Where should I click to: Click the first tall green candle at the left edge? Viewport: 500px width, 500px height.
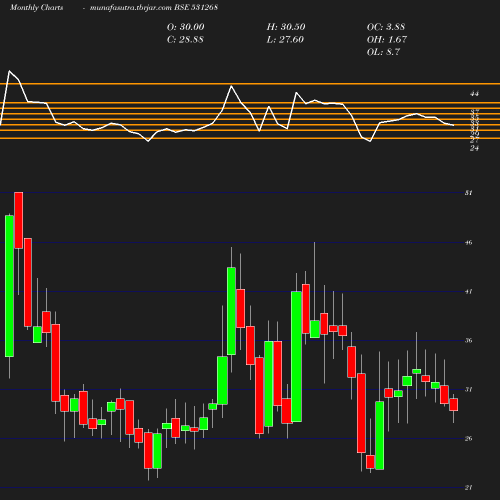9,286
